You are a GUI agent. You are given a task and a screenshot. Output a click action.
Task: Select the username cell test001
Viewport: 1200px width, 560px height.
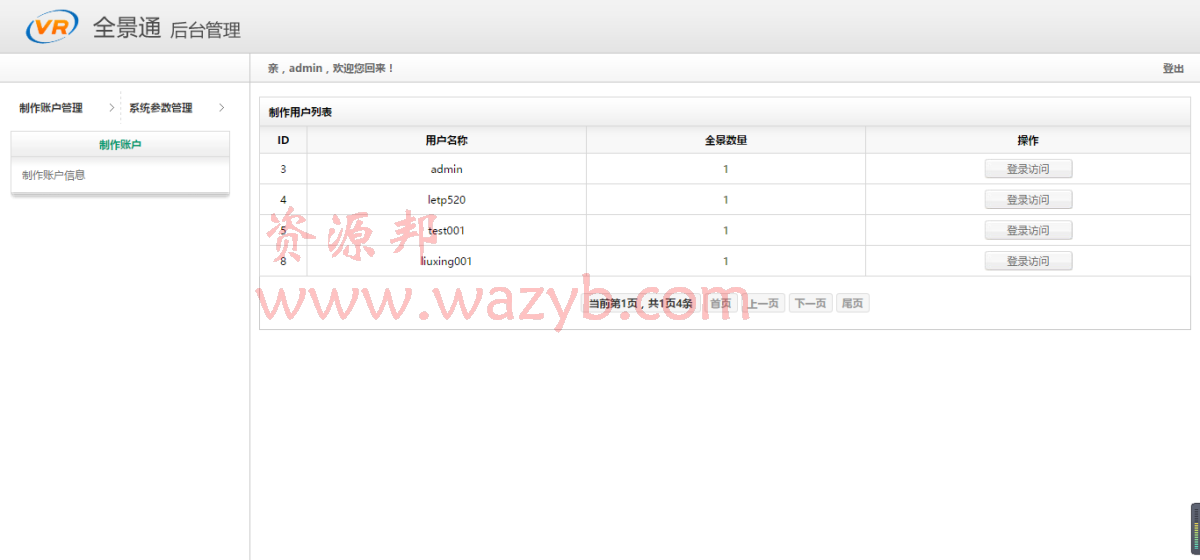click(x=447, y=230)
